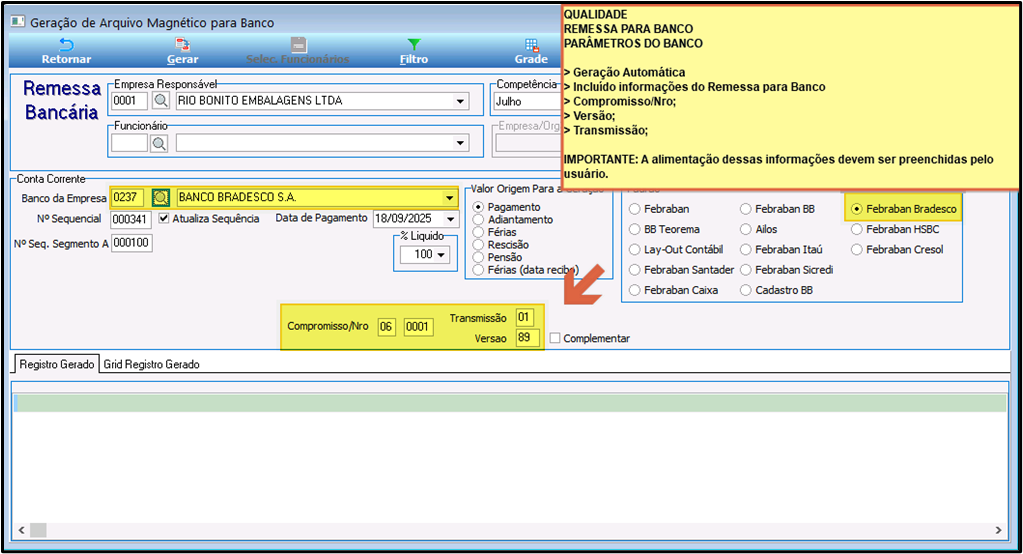Click the Gerar toolbar icon
1023x554 pixels.
[182, 44]
